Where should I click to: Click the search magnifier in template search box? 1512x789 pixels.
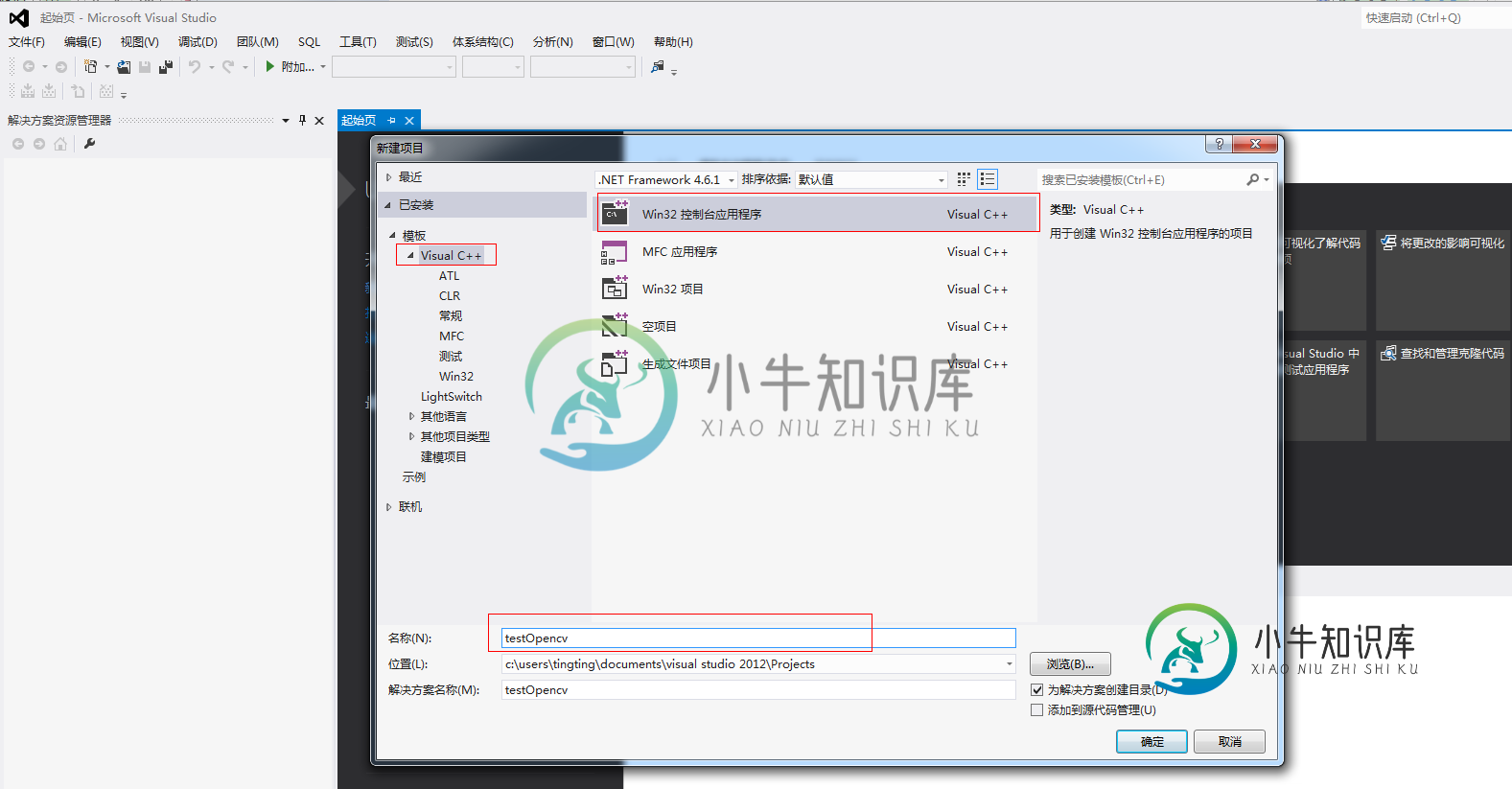click(1253, 179)
